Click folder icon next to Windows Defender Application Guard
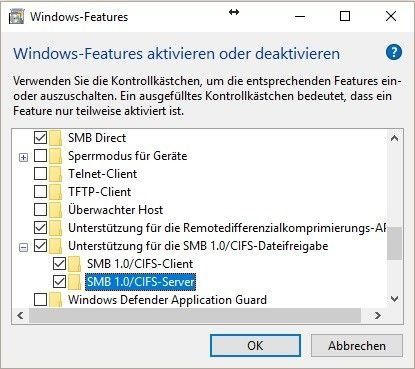 pos(56,300)
